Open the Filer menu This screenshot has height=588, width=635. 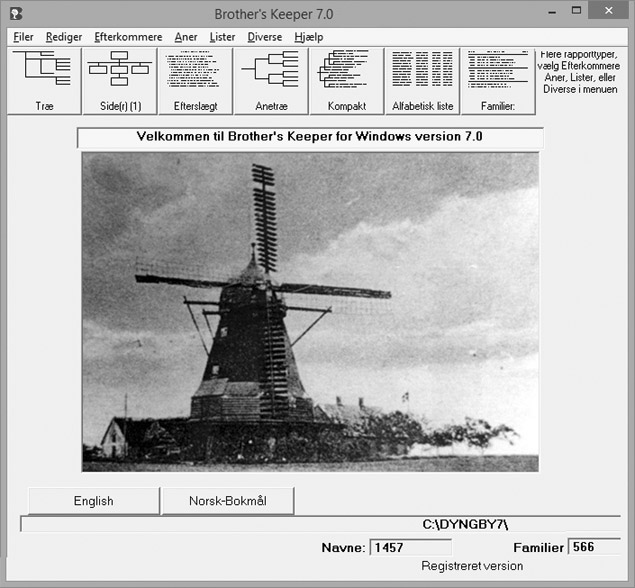[23, 37]
